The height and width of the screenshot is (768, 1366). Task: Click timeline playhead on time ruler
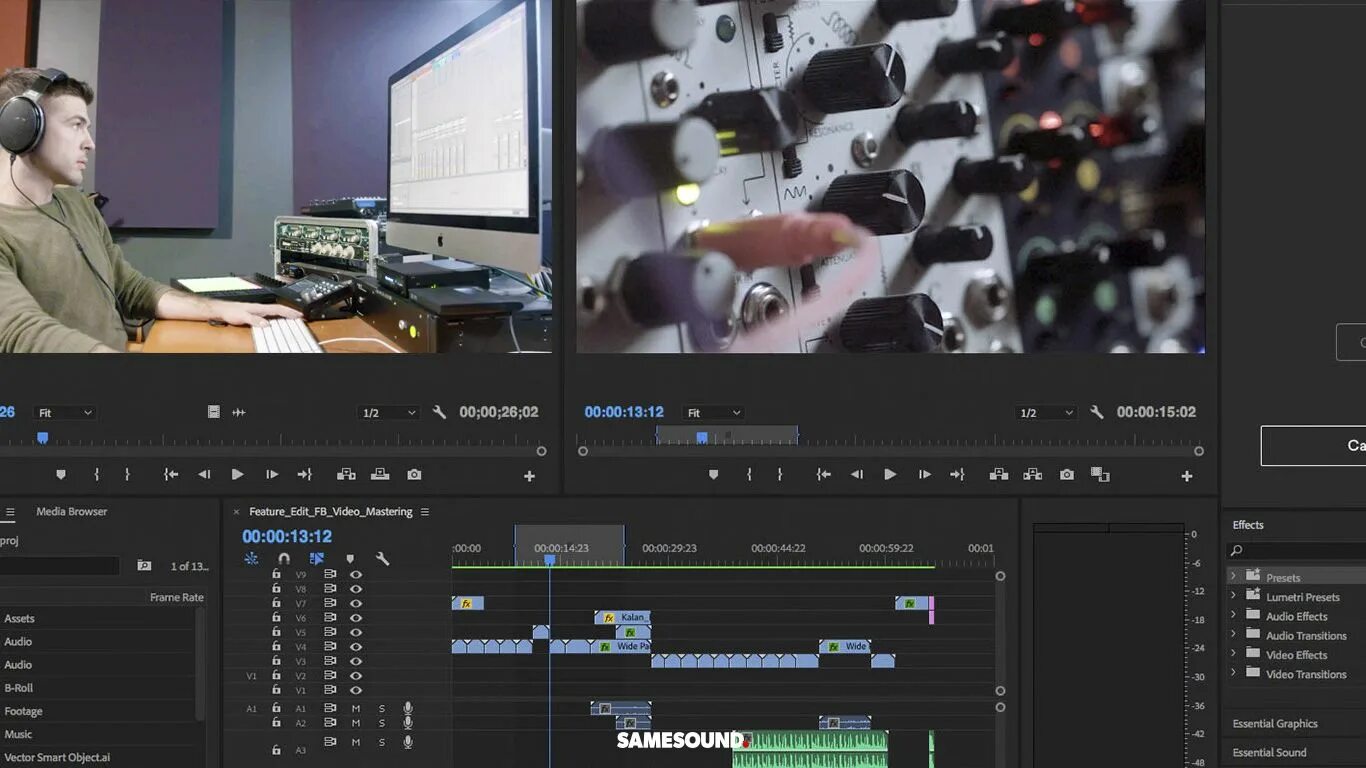pos(549,560)
